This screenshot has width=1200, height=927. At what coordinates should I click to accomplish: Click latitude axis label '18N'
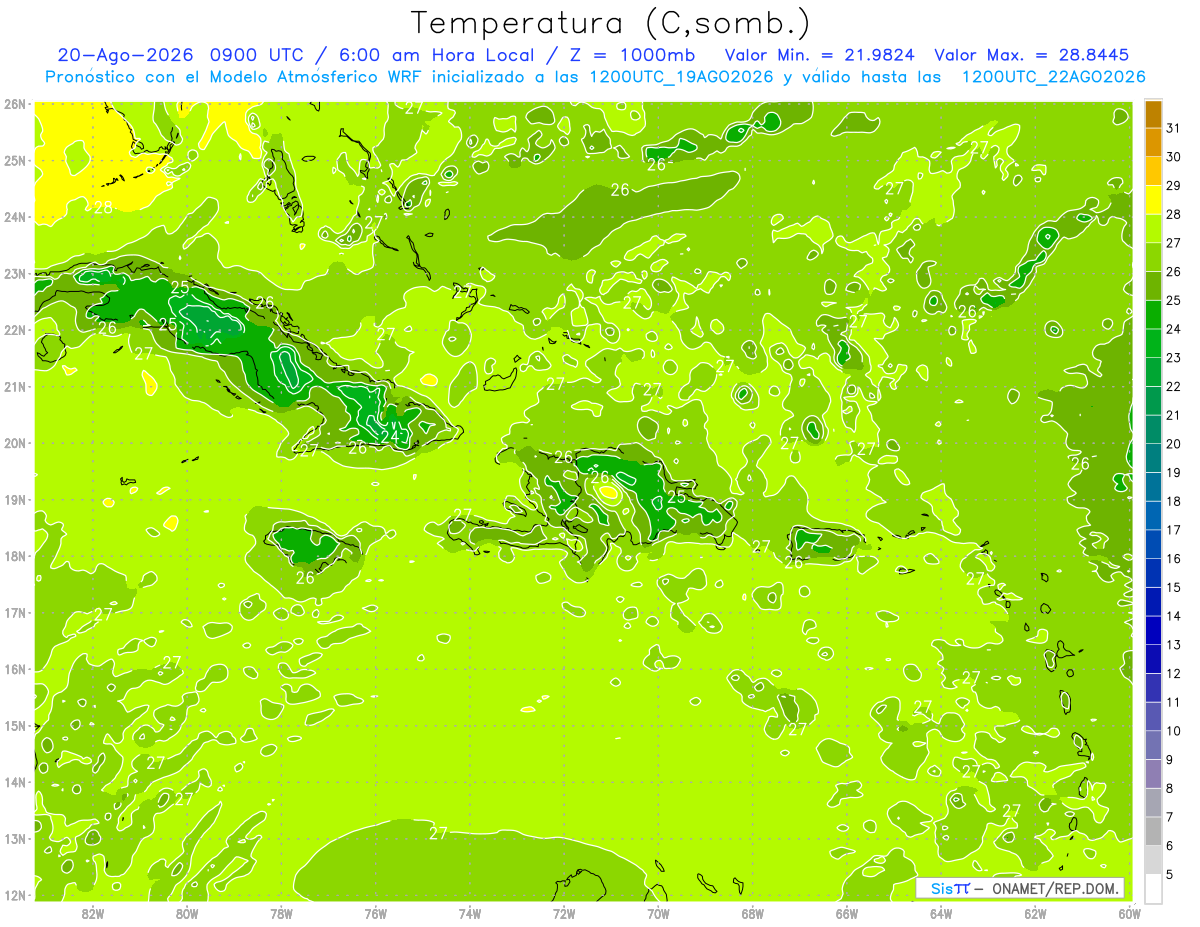(x=15, y=556)
